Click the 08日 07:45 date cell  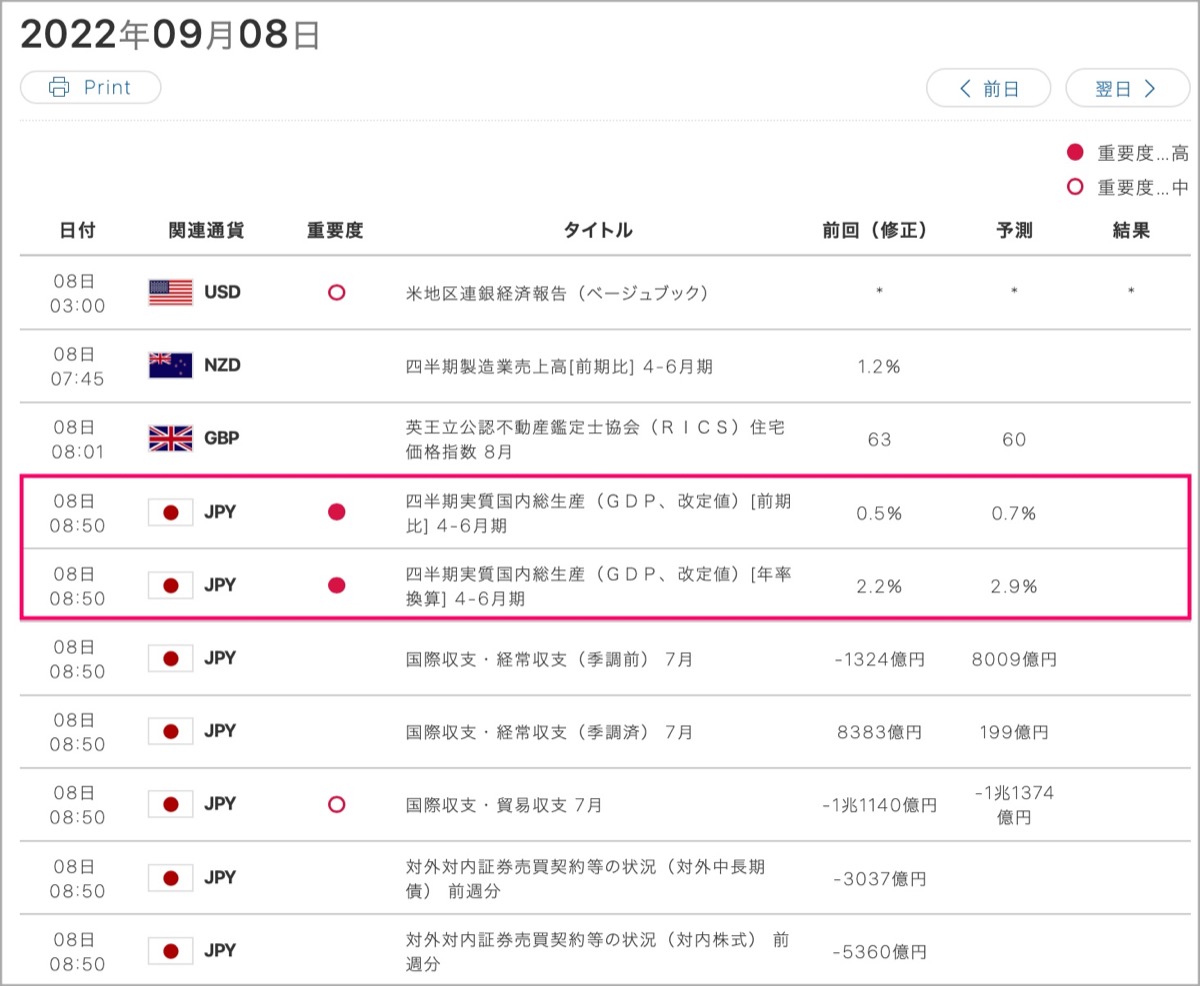pyautogui.click(x=77, y=366)
